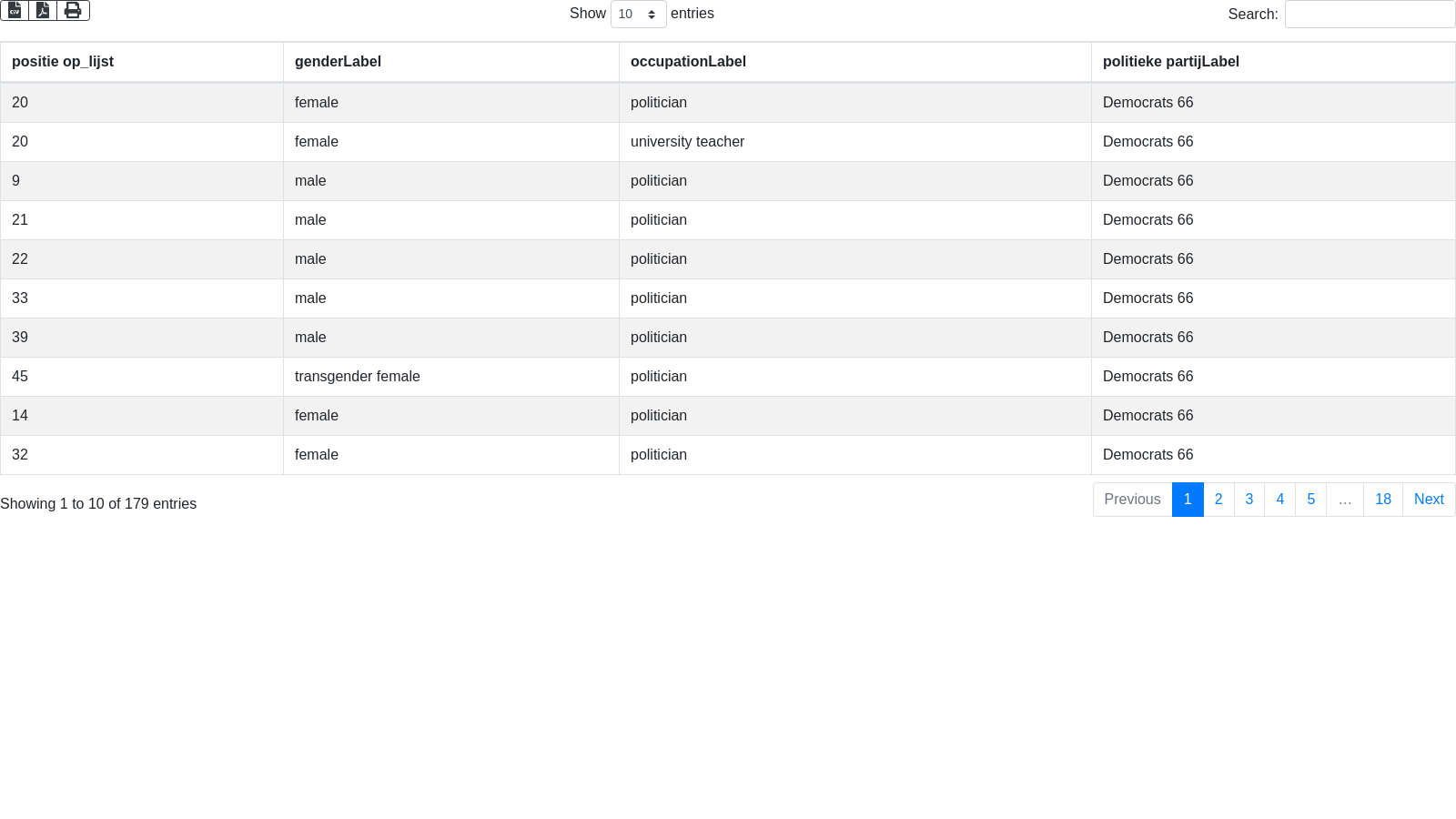Screen dimensions: 1456x819
Task: Click the position 45 table cell
Action: coord(20,377)
